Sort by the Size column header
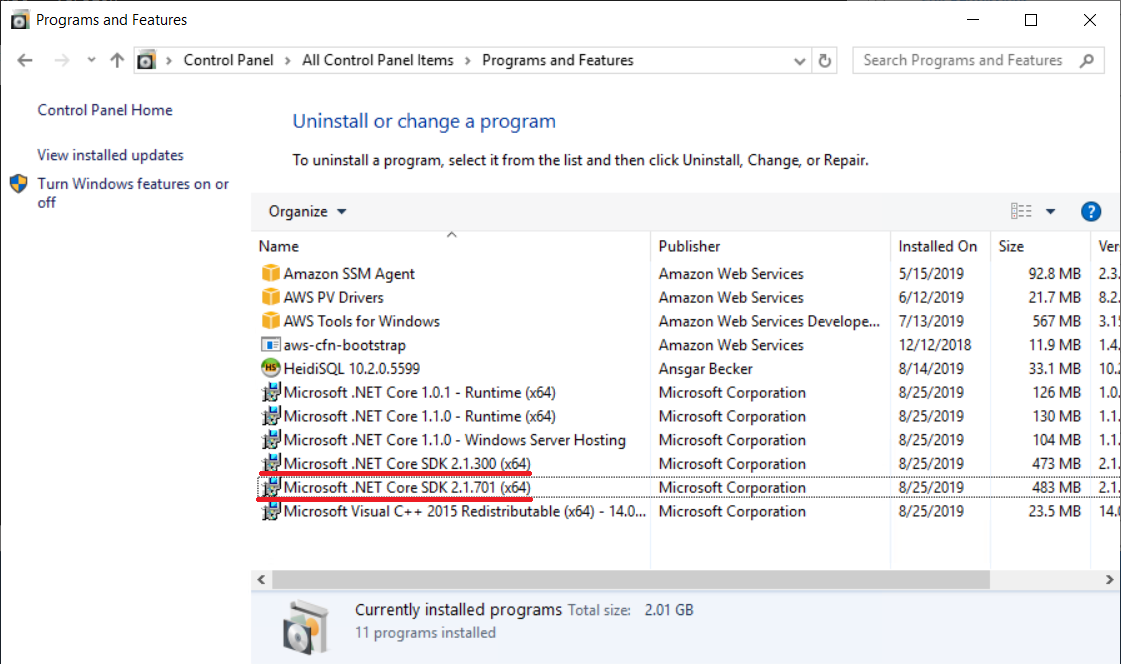Viewport: 1121px width, 664px height. 1040,246
